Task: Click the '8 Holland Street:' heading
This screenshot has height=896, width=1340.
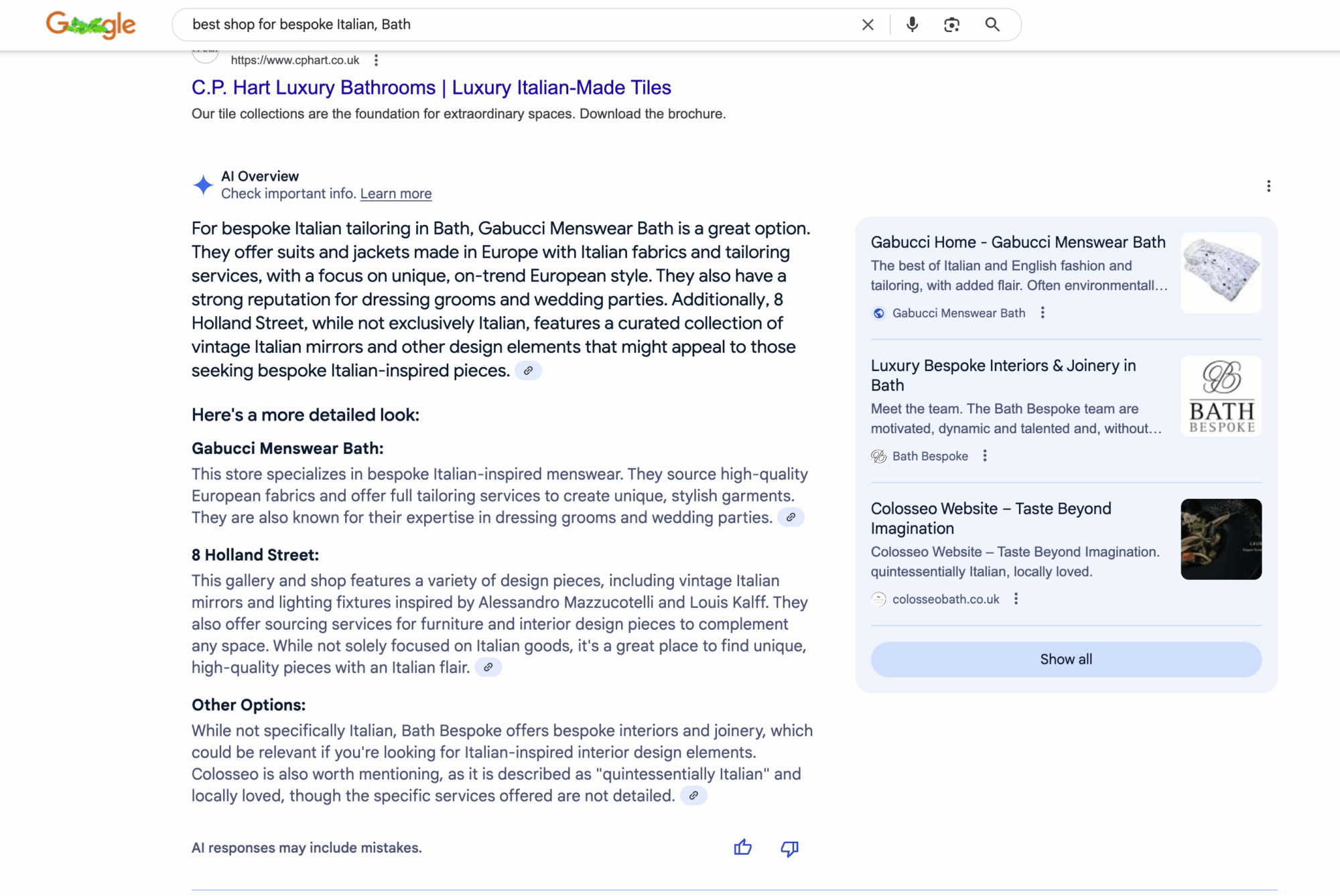Action: tap(255, 555)
